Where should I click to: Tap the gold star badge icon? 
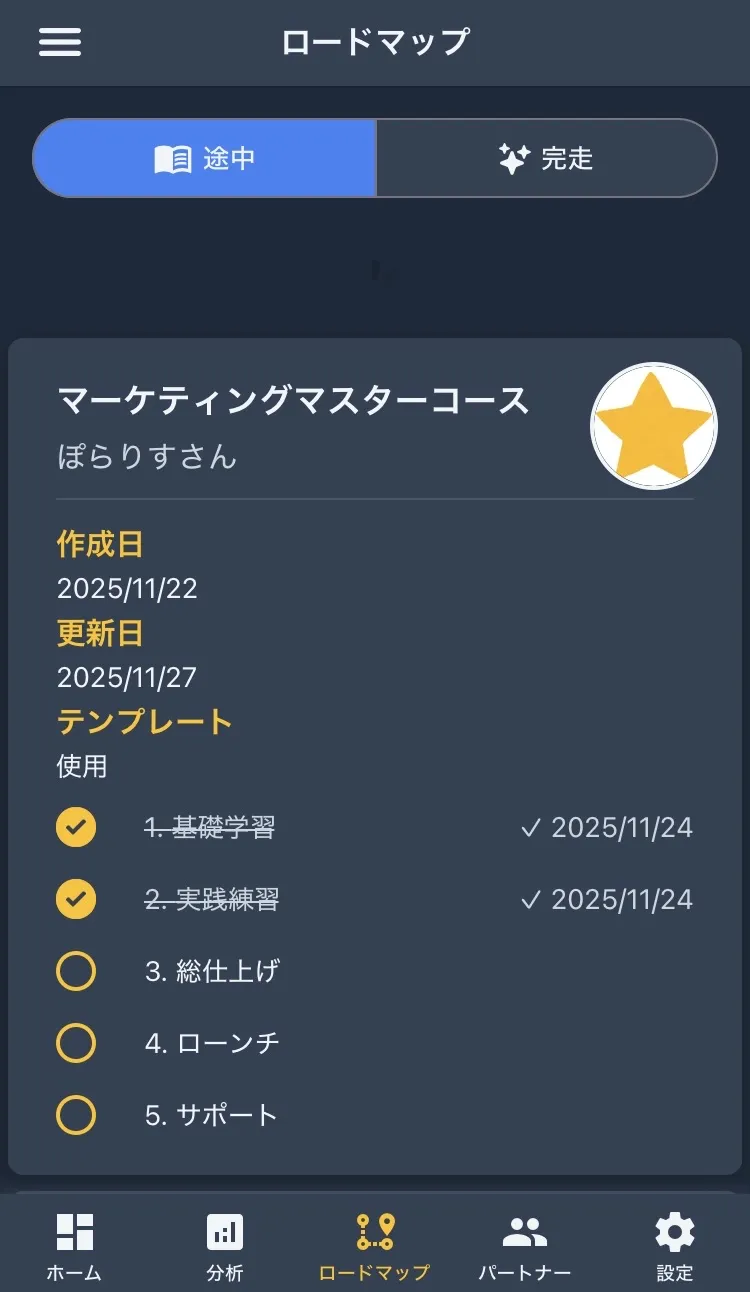654,425
